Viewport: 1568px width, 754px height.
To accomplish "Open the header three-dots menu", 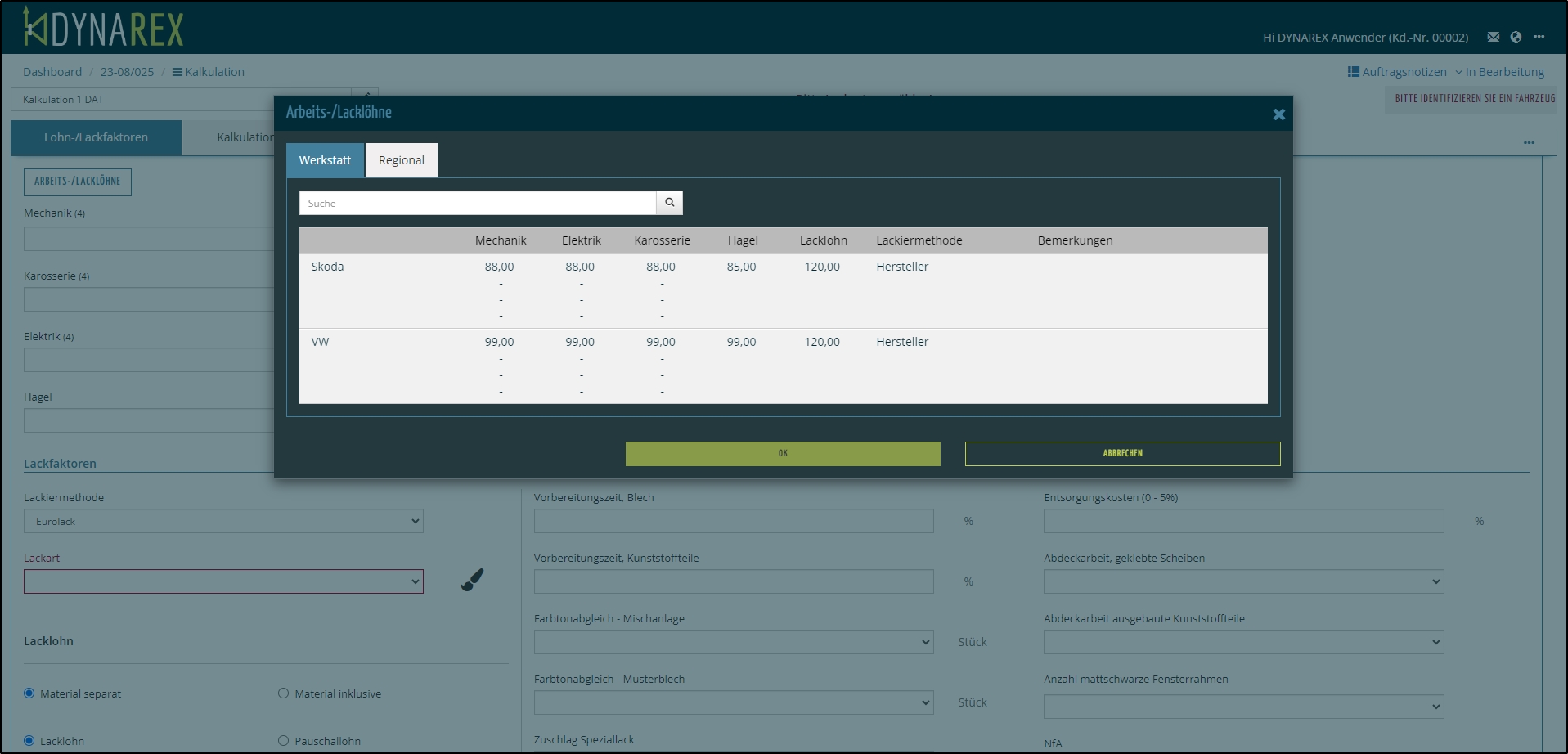I will (1539, 37).
